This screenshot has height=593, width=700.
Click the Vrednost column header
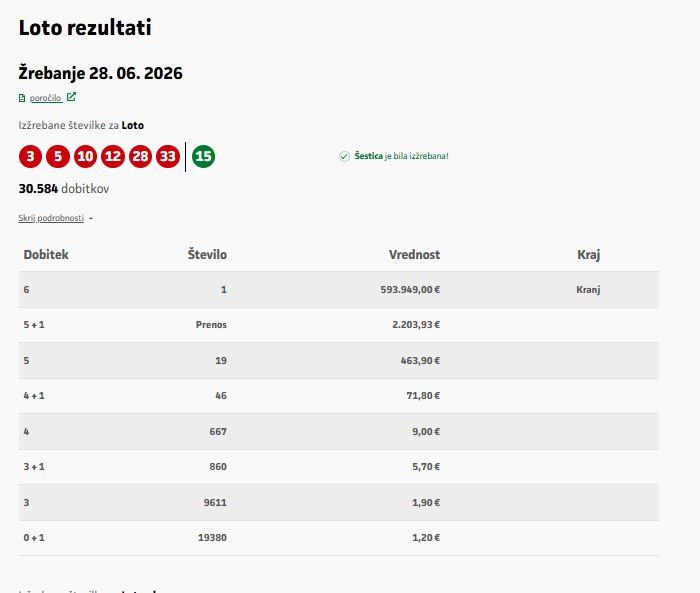(x=414, y=255)
